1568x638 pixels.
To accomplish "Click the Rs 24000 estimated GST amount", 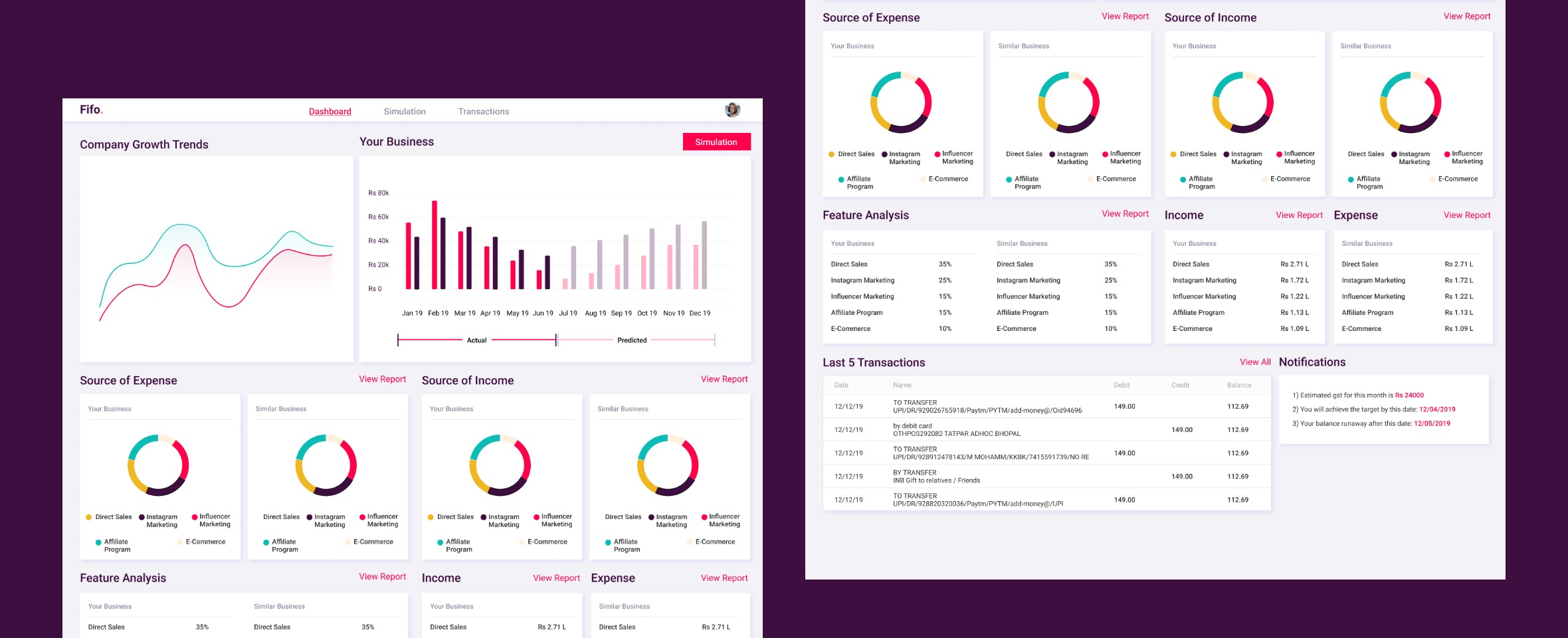I will (1409, 395).
